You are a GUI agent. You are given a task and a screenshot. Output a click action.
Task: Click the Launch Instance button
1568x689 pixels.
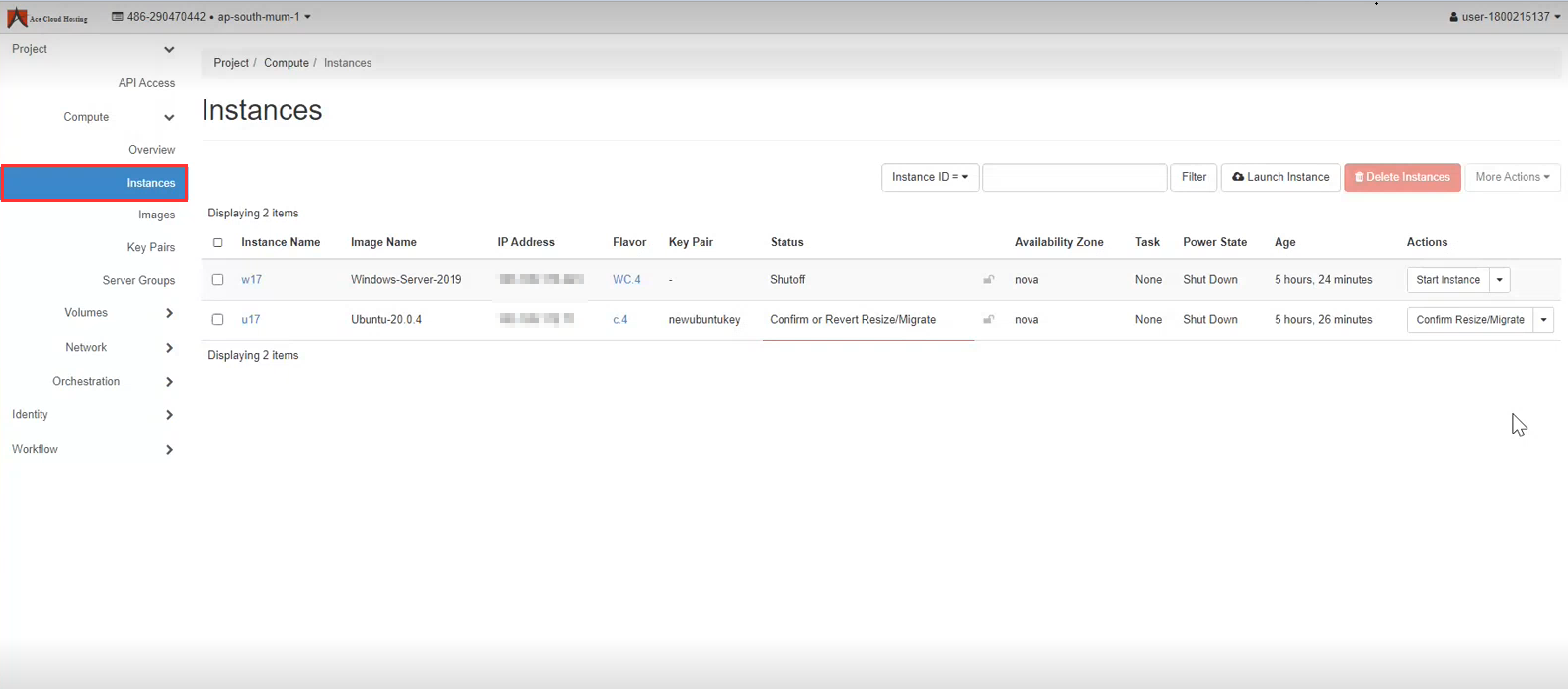[1280, 177]
